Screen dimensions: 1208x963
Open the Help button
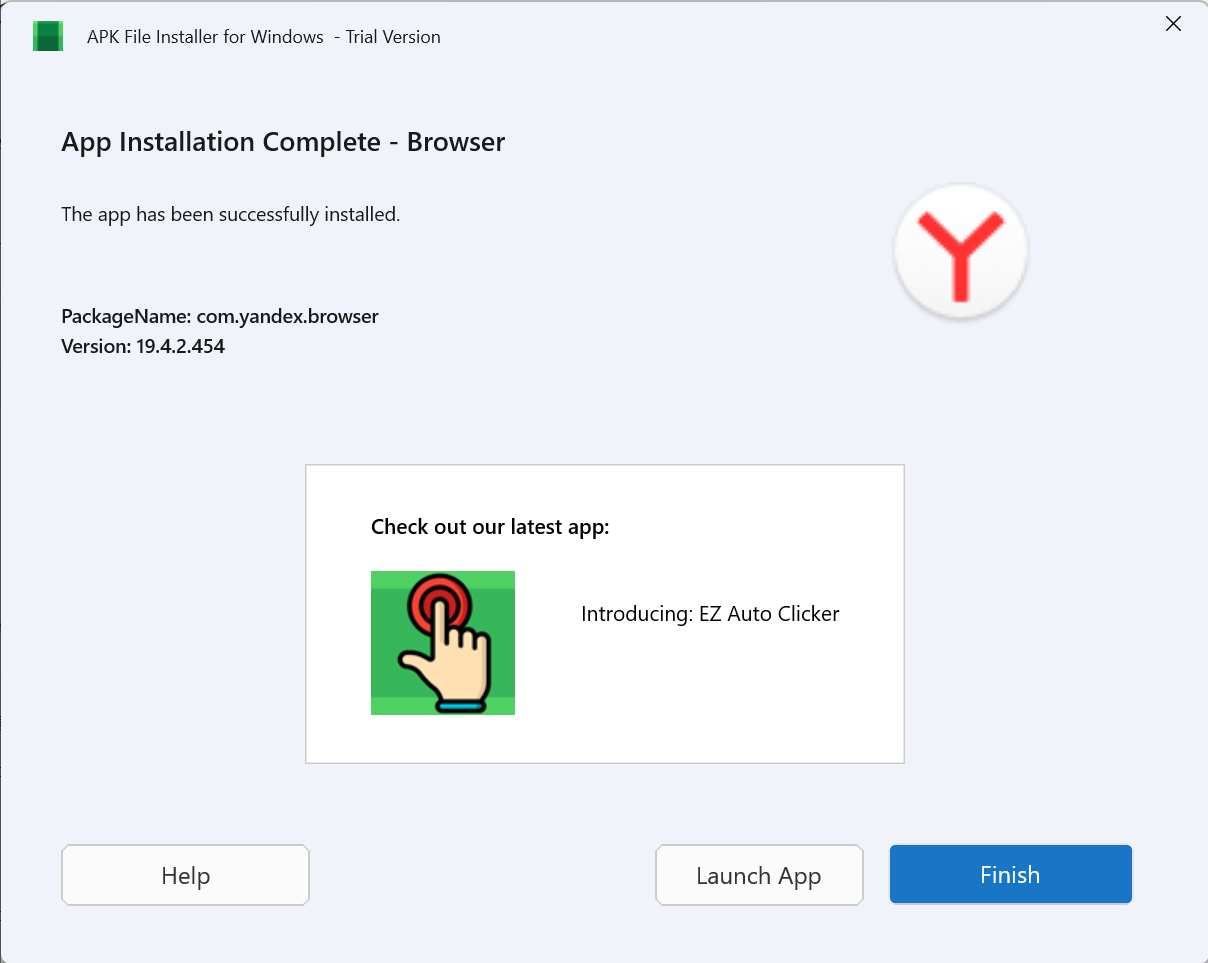coord(186,876)
